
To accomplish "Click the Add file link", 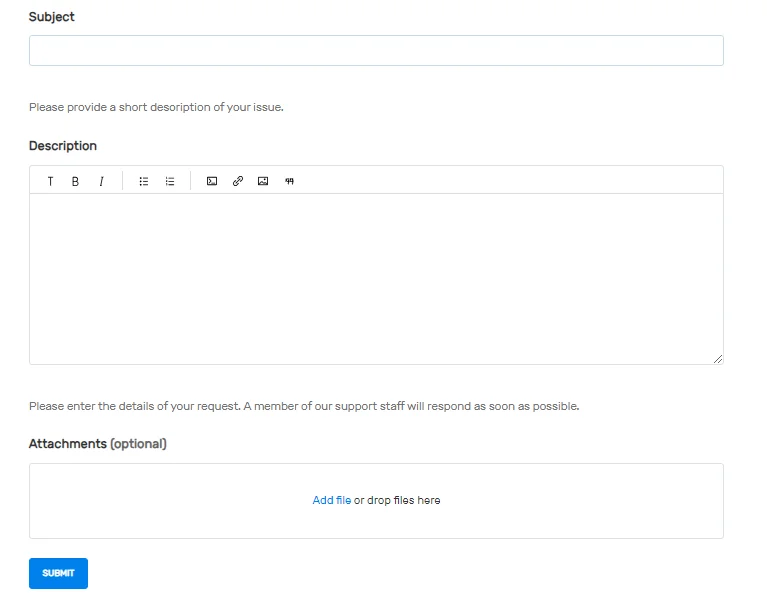I will (332, 500).
